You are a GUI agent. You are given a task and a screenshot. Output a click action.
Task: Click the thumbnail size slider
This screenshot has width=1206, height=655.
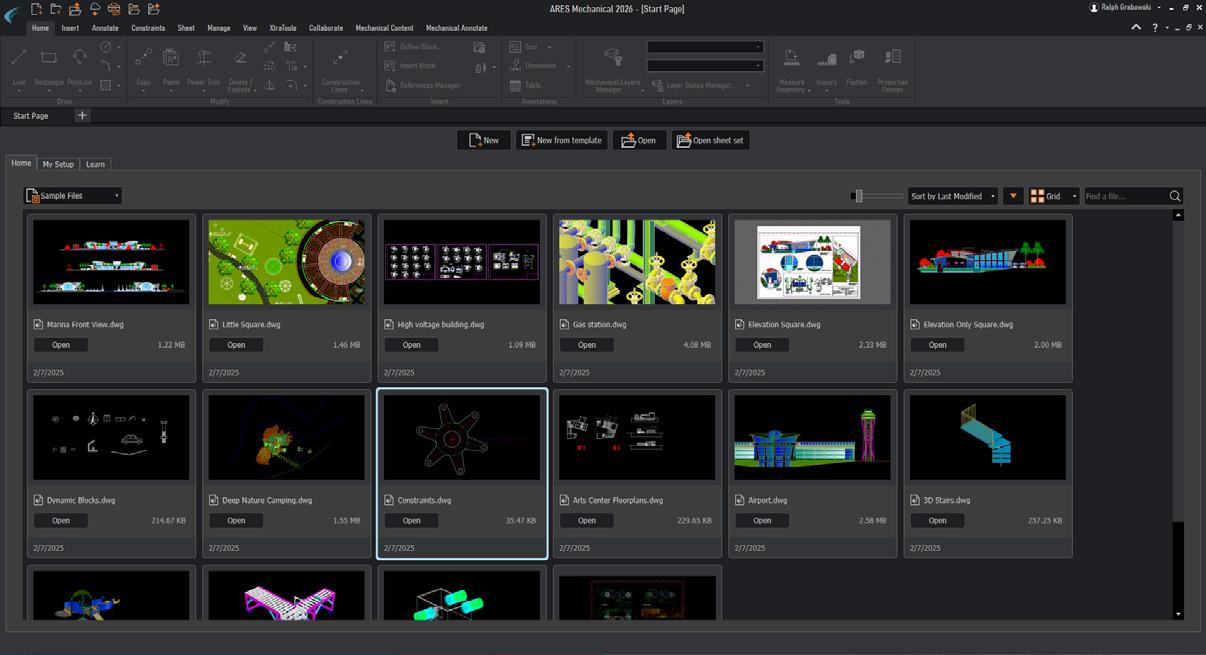857,196
